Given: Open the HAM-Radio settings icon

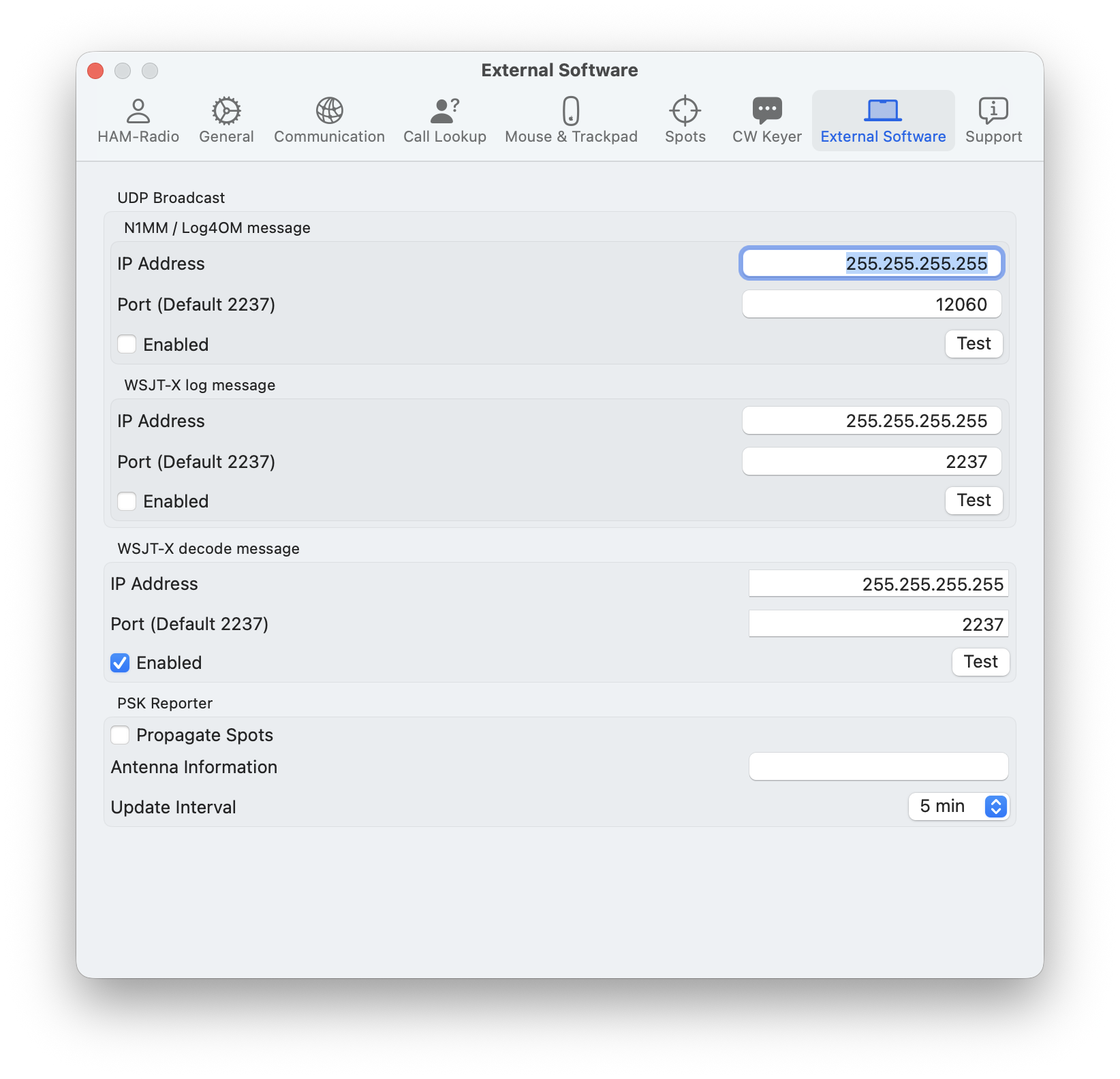Looking at the screenshot, I should [x=139, y=119].
